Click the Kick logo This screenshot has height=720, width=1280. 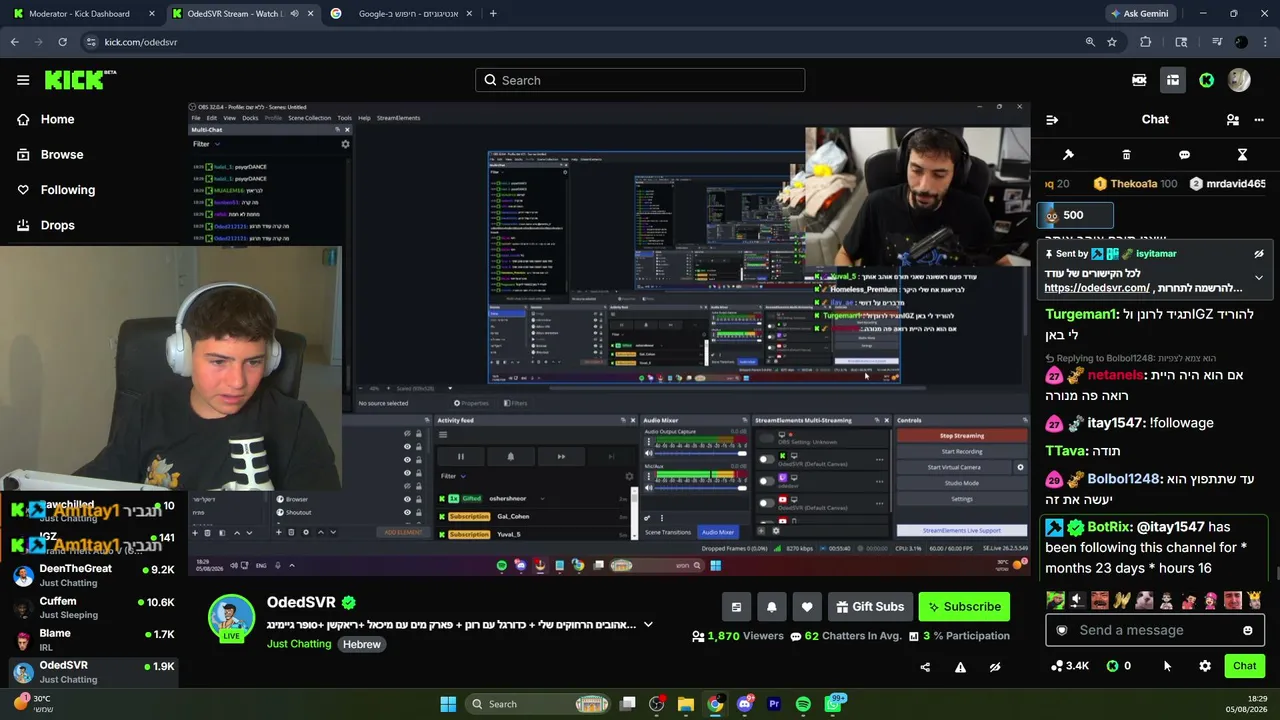point(81,80)
